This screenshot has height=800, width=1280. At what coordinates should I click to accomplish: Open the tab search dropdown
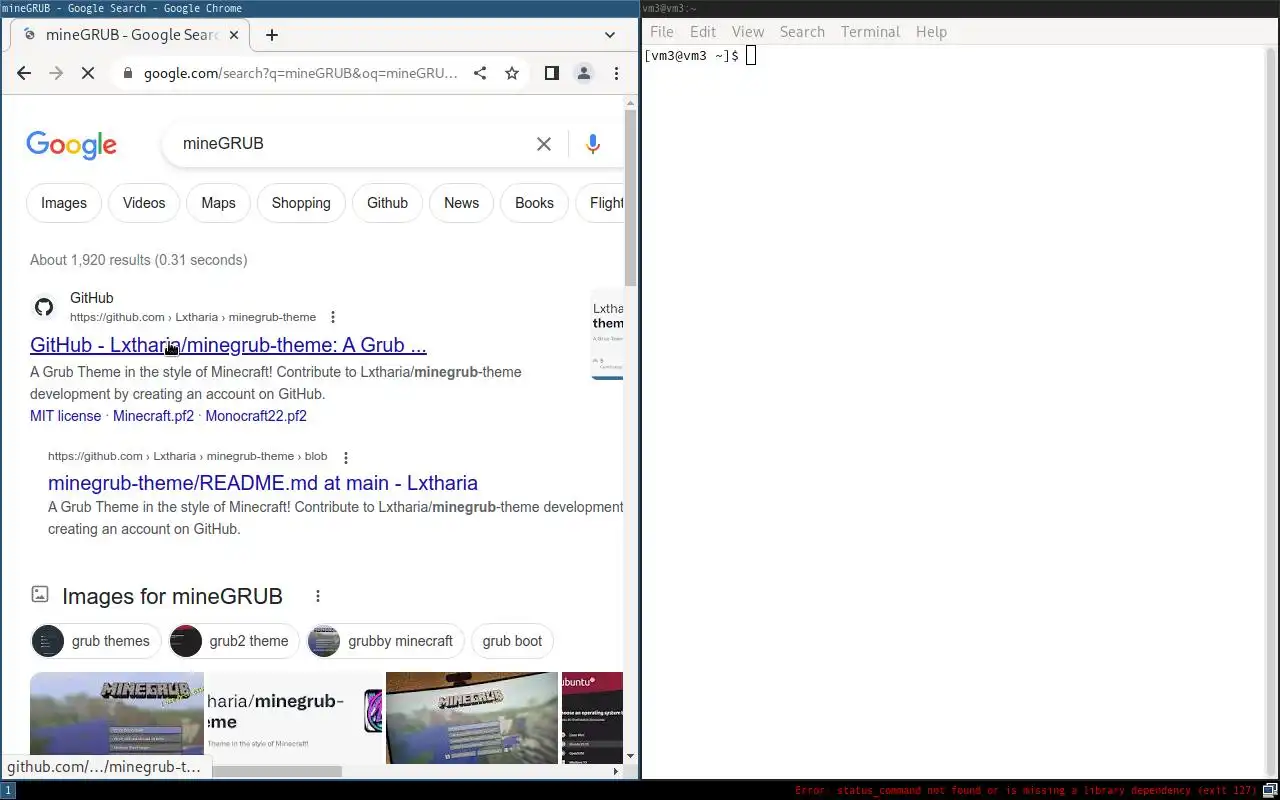tap(610, 35)
